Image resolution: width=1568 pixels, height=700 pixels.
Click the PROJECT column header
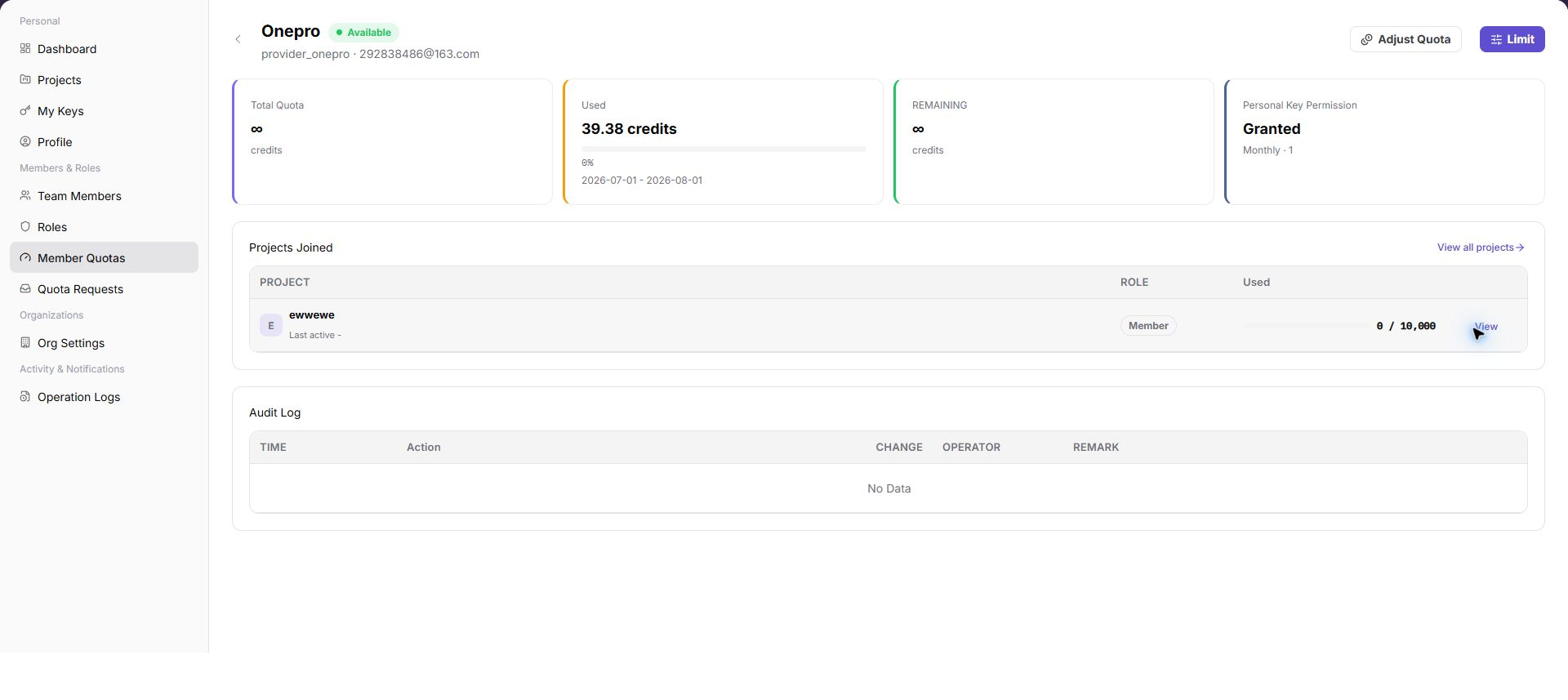284,283
